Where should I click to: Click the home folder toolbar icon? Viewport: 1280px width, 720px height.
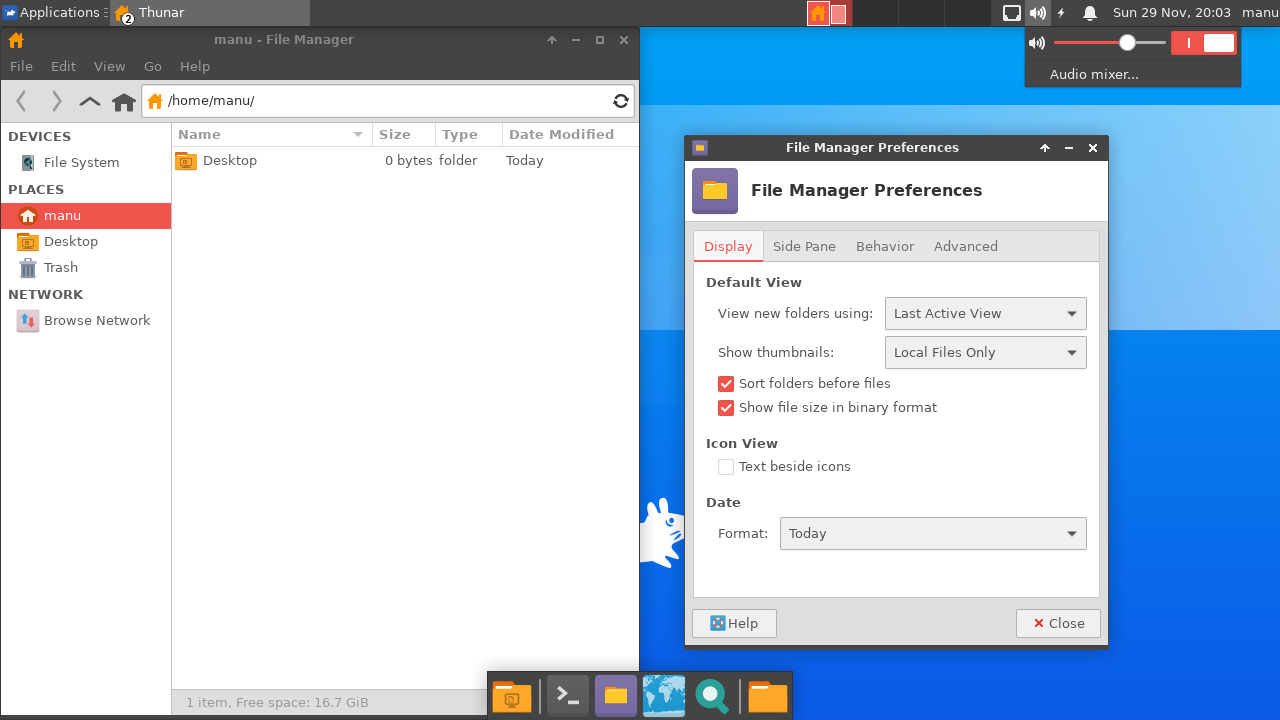point(124,101)
